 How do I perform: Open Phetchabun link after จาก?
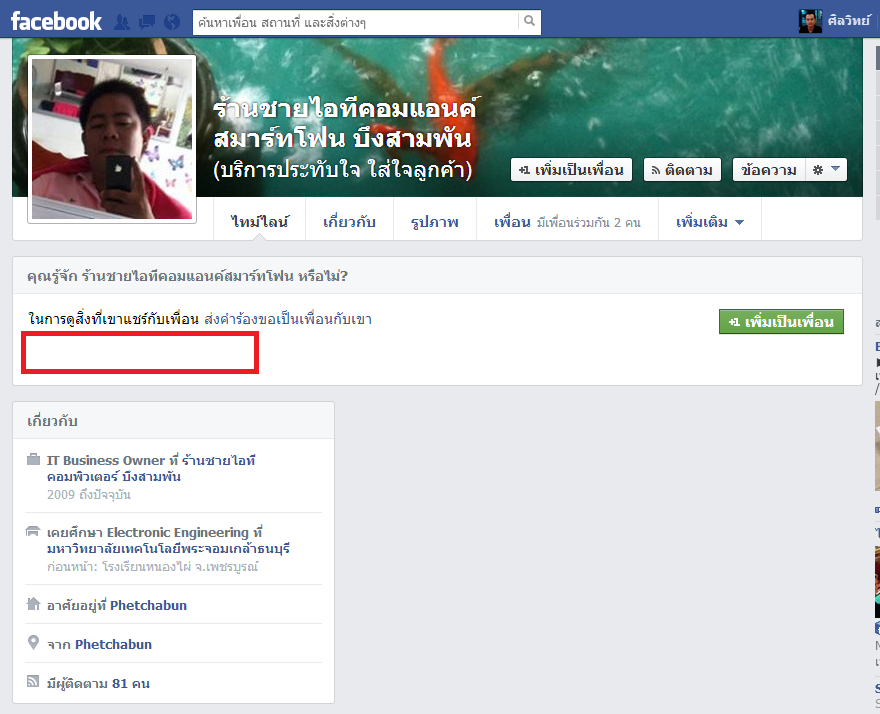click(113, 644)
